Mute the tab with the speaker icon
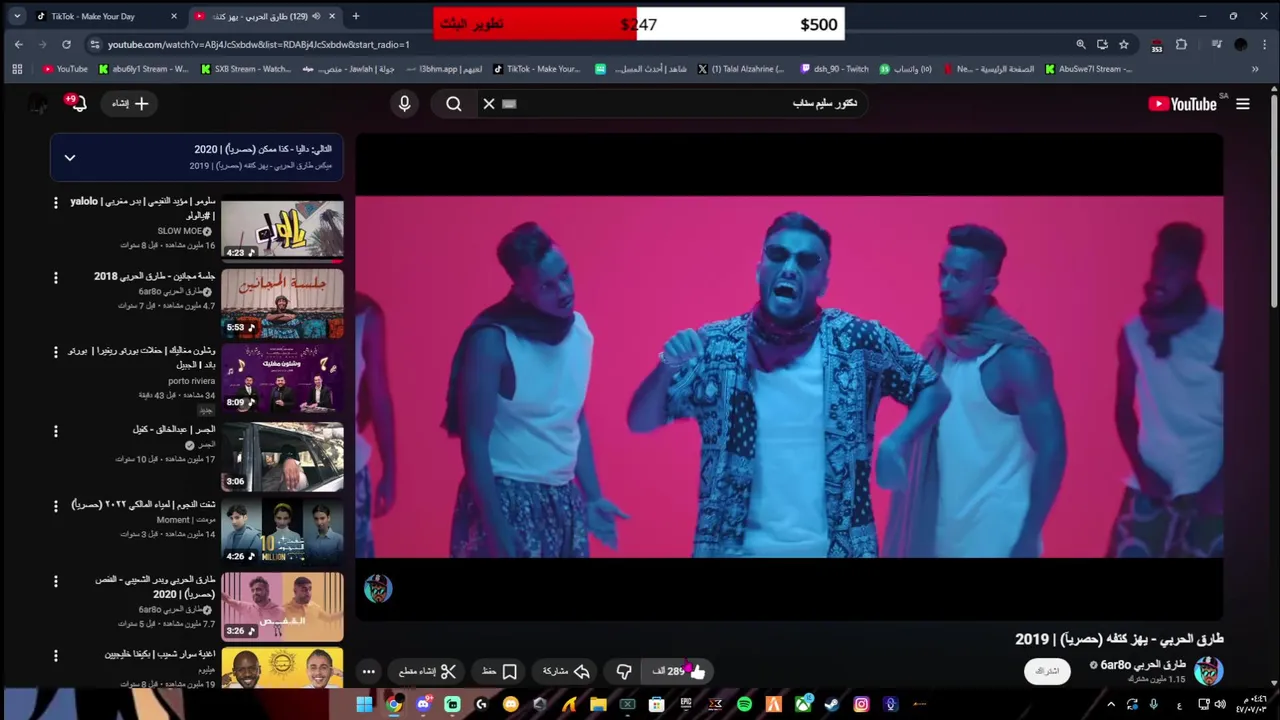This screenshot has width=1280, height=720. (316, 16)
